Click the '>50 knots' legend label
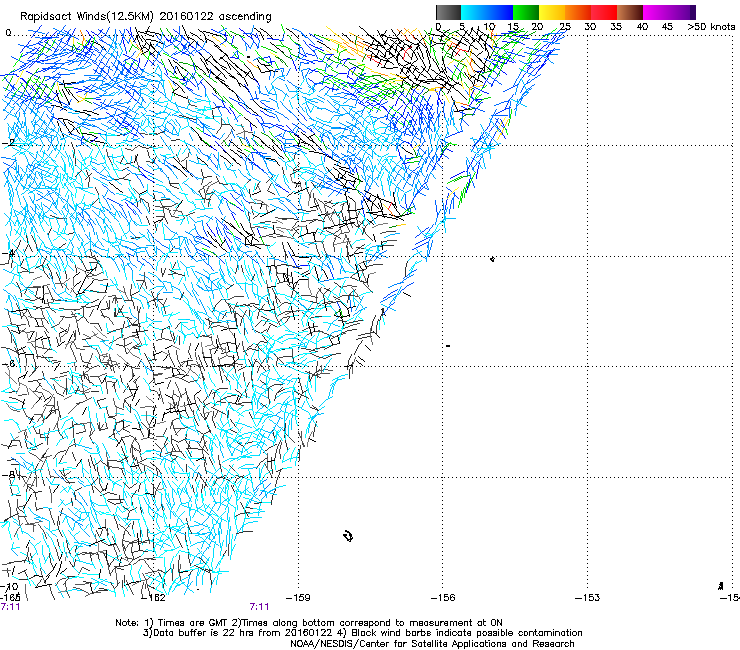 712,27
